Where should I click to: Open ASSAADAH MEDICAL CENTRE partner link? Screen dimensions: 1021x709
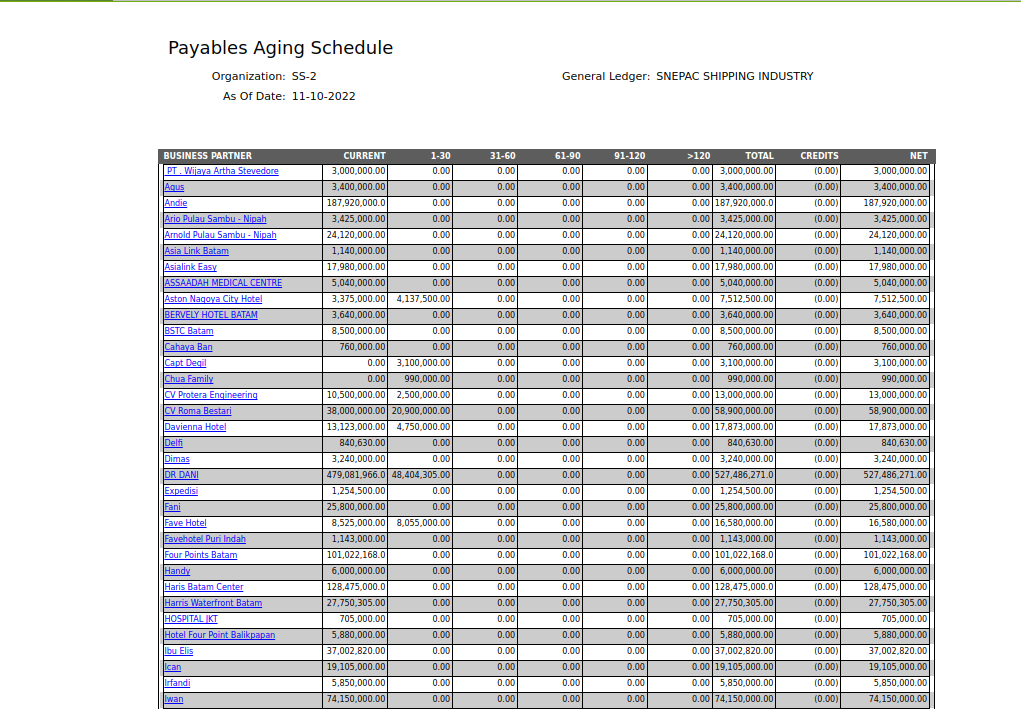point(223,283)
